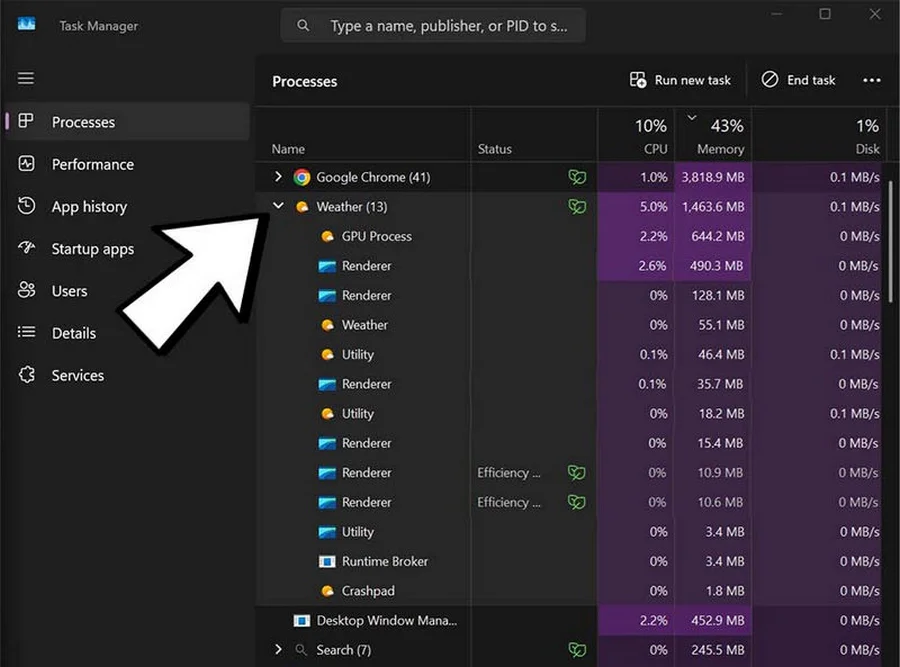Screen dimensions: 900x667
Task: Click the Users sidebar icon
Action: click(26, 290)
